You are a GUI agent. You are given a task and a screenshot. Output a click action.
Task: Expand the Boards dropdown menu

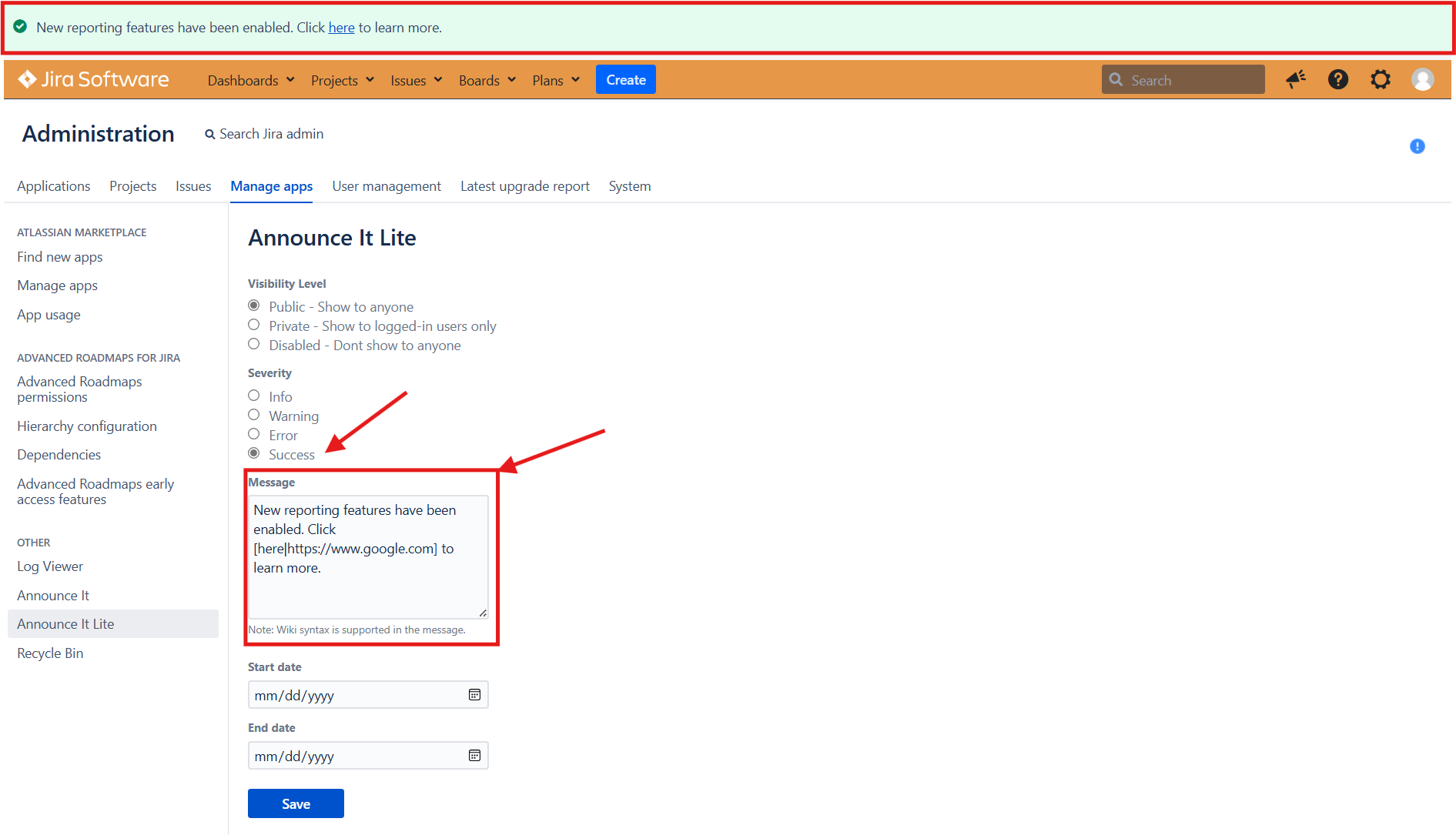pyautogui.click(x=487, y=80)
